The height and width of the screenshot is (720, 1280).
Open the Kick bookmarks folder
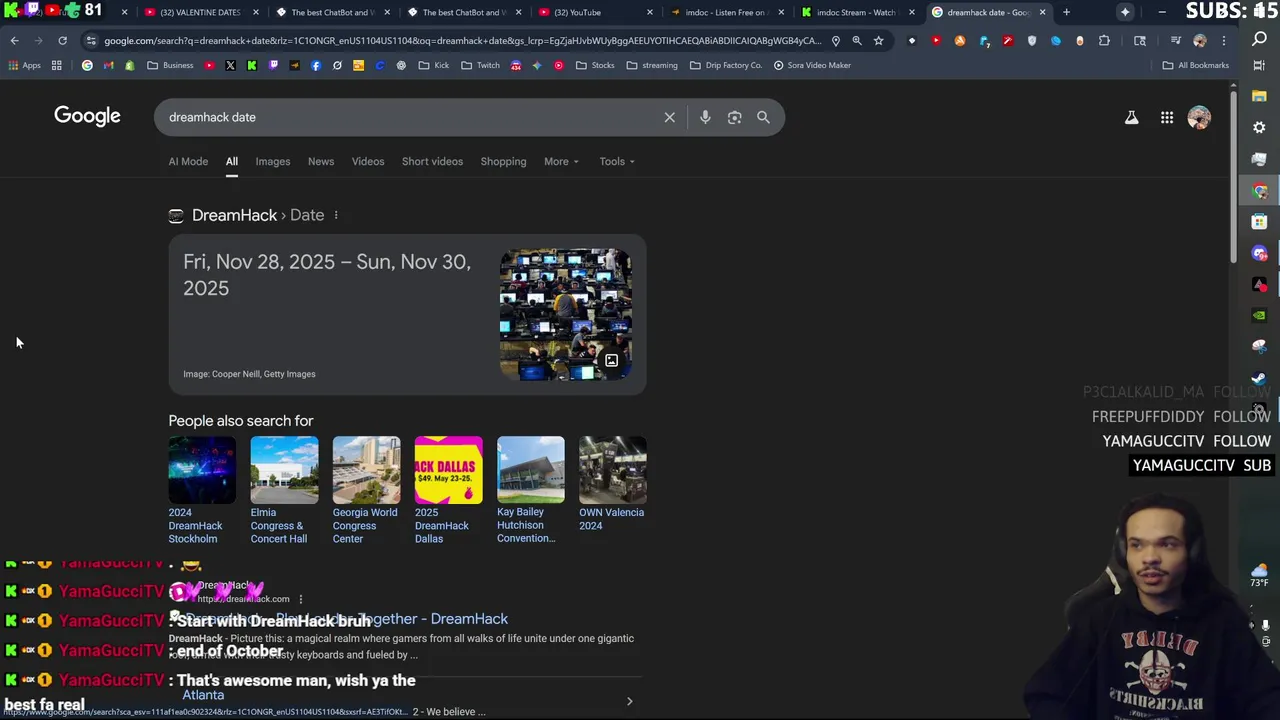434,65
